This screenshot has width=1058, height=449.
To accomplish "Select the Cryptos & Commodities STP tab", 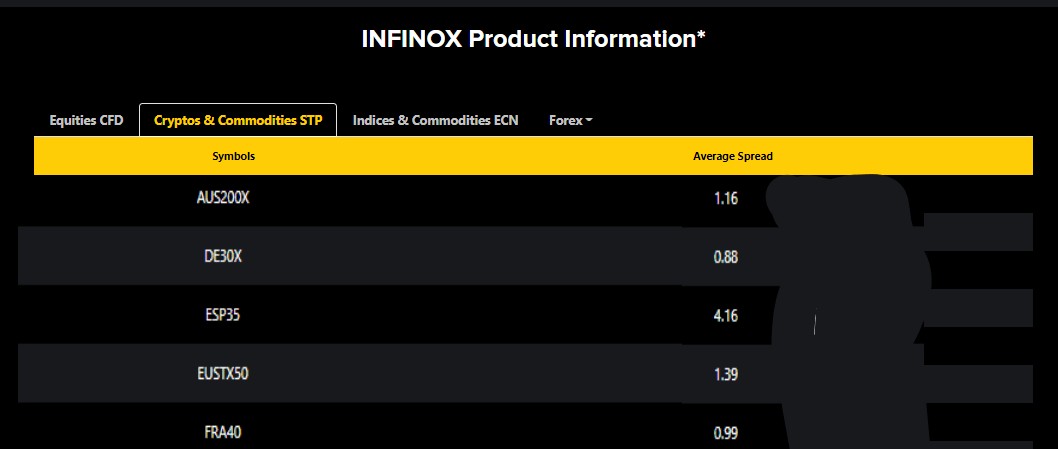I will (x=238, y=121).
